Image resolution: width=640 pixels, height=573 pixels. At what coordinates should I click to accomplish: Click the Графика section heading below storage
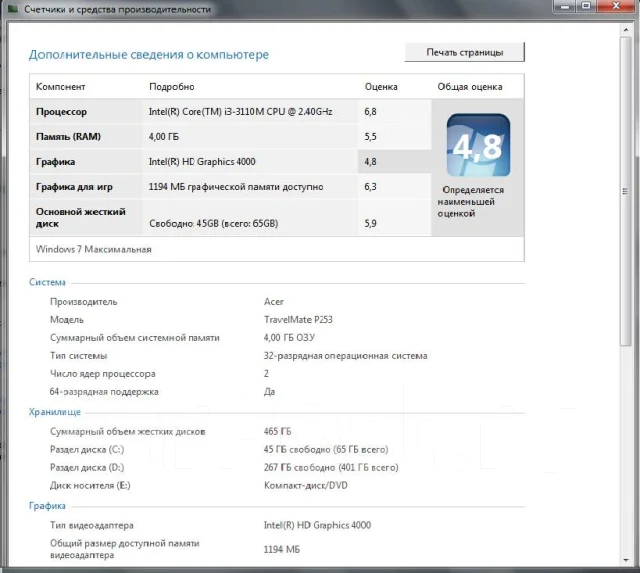click(47, 506)
